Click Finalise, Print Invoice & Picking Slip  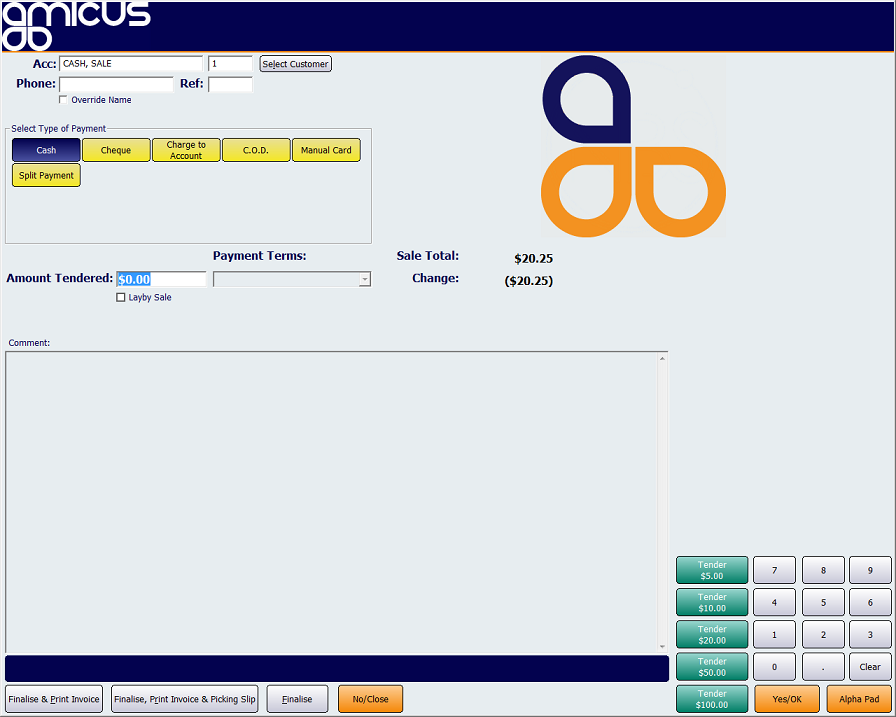185,699
